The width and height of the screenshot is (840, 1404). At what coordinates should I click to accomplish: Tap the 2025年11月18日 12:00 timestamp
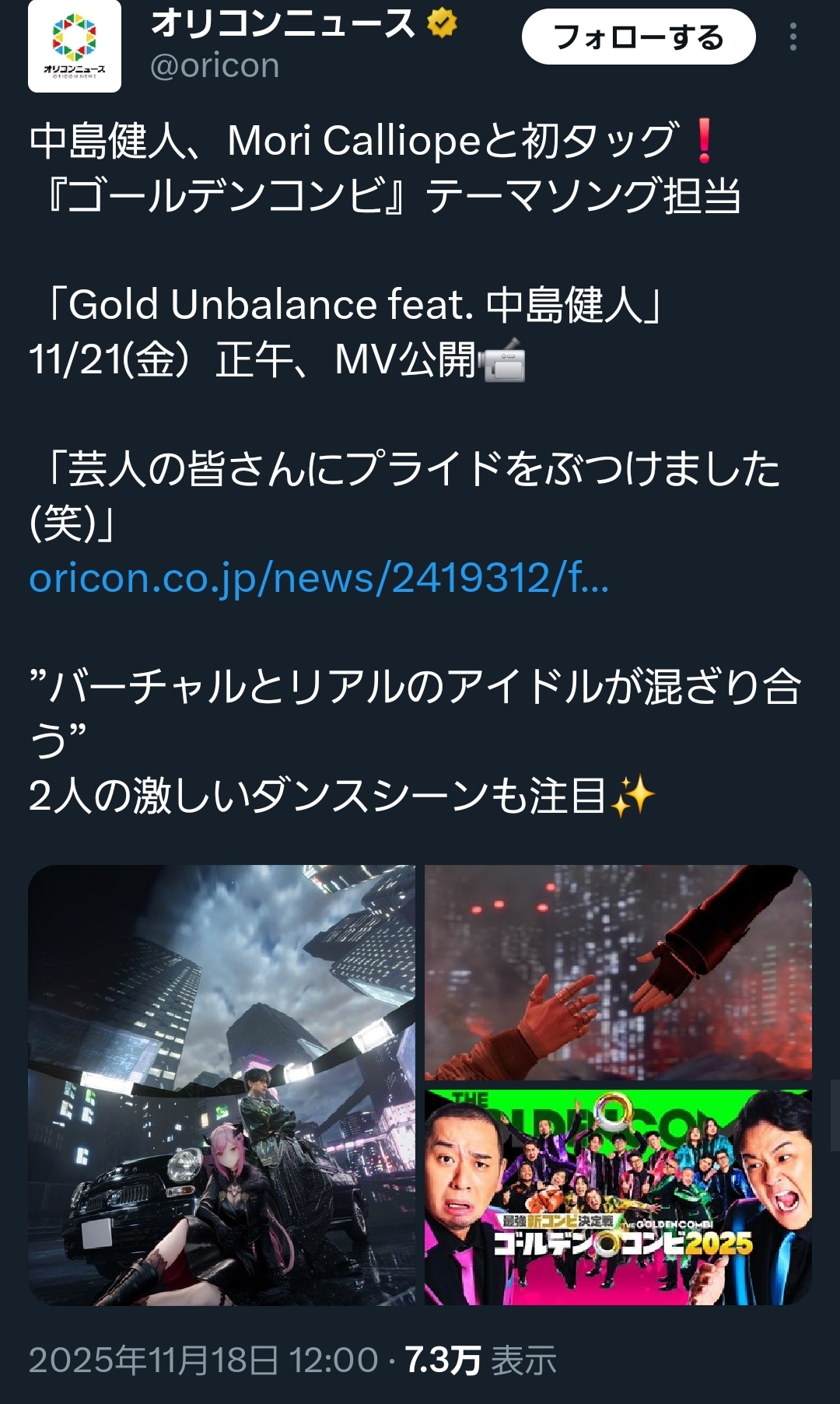(x=204, y=1360)
